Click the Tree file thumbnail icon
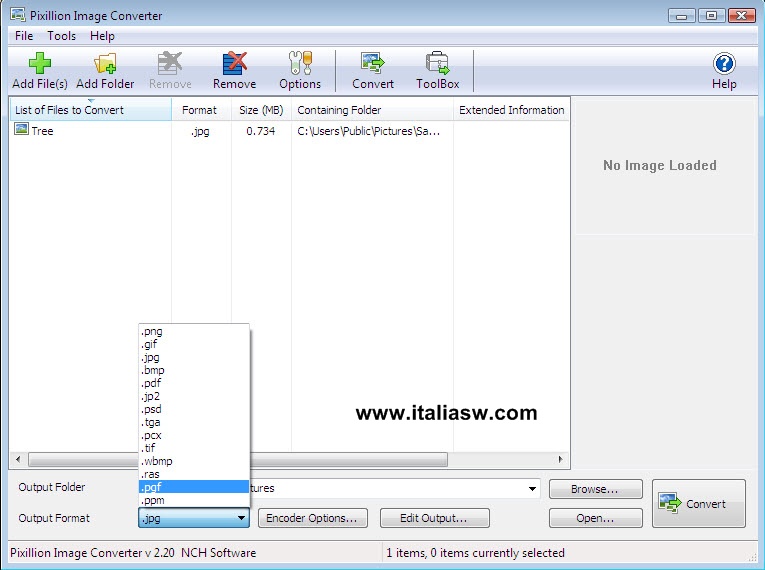The height and width of the screenshot is (570, 765). [x=21, y=129]
